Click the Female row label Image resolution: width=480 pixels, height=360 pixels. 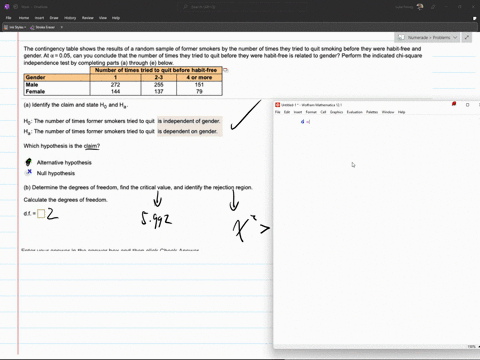tap(35, 91)
